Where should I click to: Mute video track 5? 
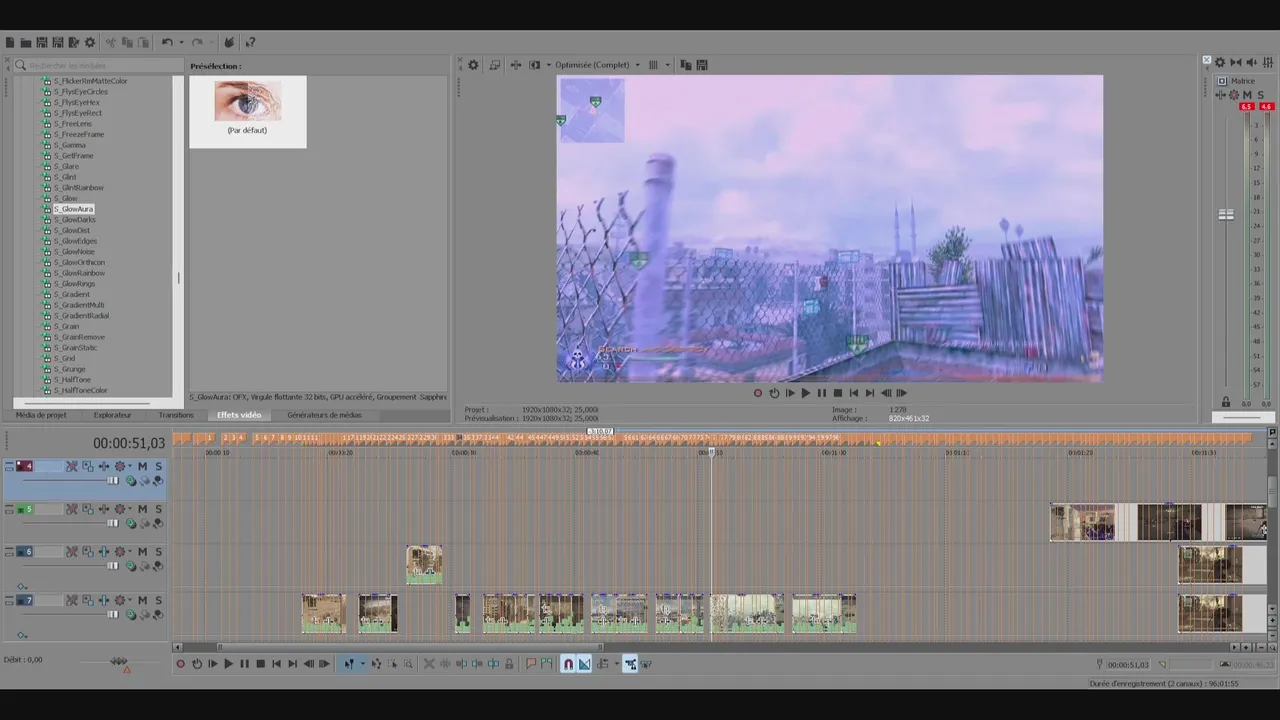(x=143, y=509)
